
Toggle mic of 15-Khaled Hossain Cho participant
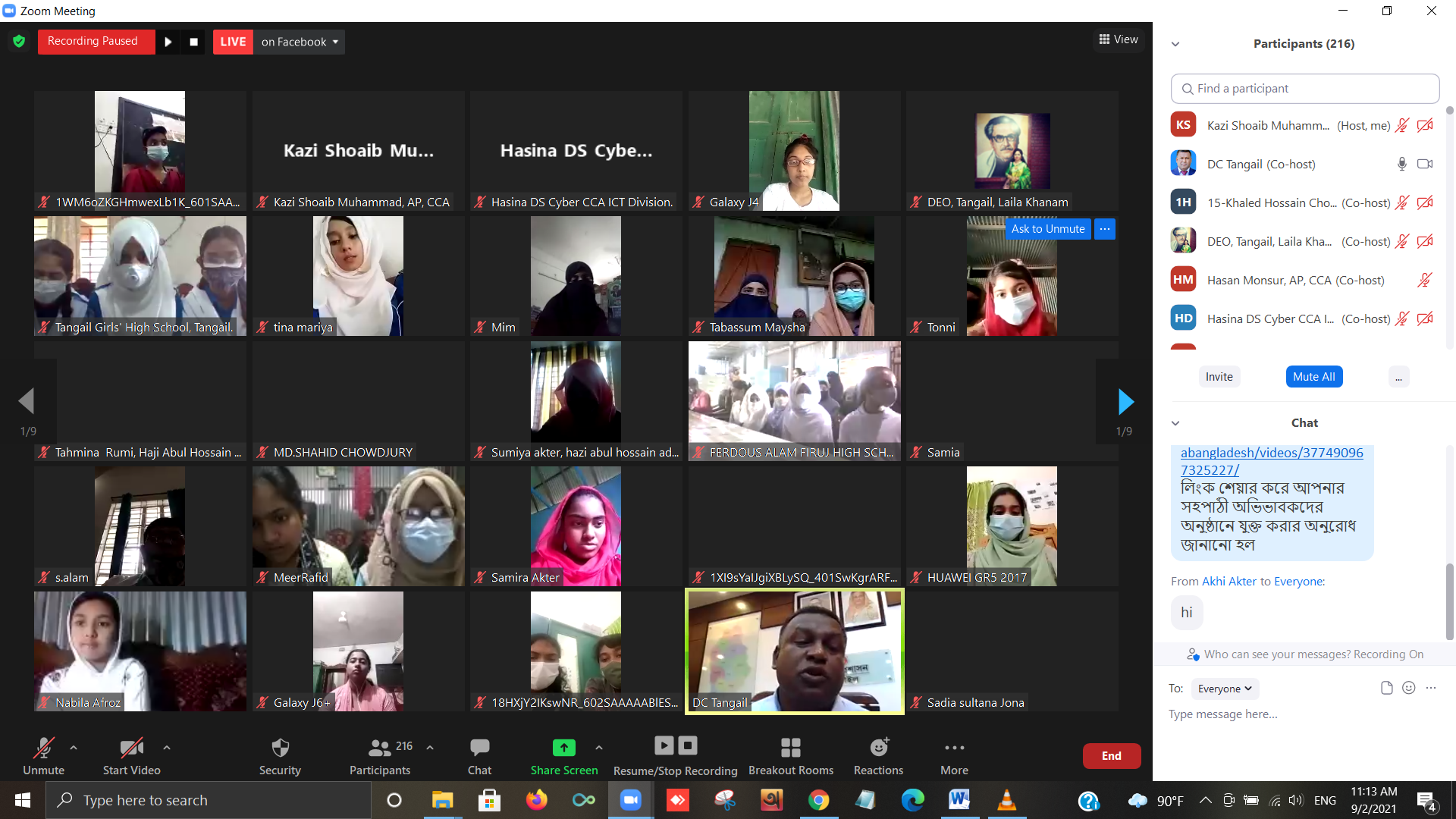[1402, 203]
